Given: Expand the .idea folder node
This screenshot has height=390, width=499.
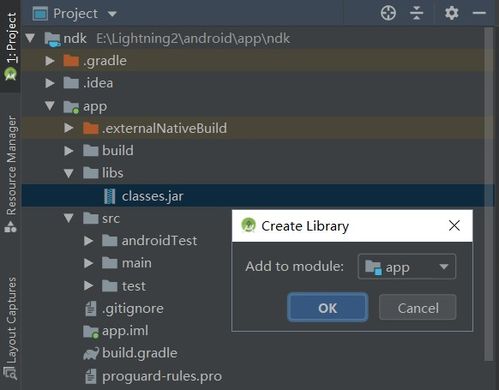Looking at the screenshot, I should tap(50, 83).
